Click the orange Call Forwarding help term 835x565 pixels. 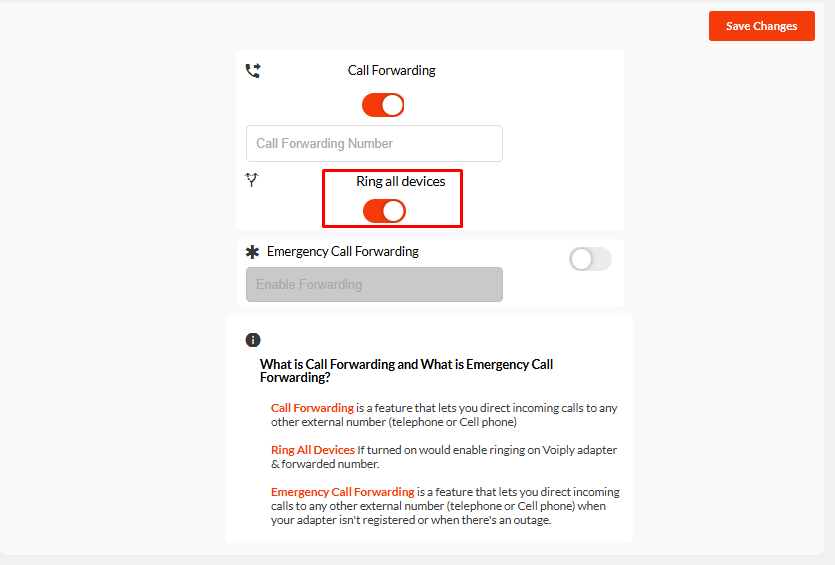[312, 408]
